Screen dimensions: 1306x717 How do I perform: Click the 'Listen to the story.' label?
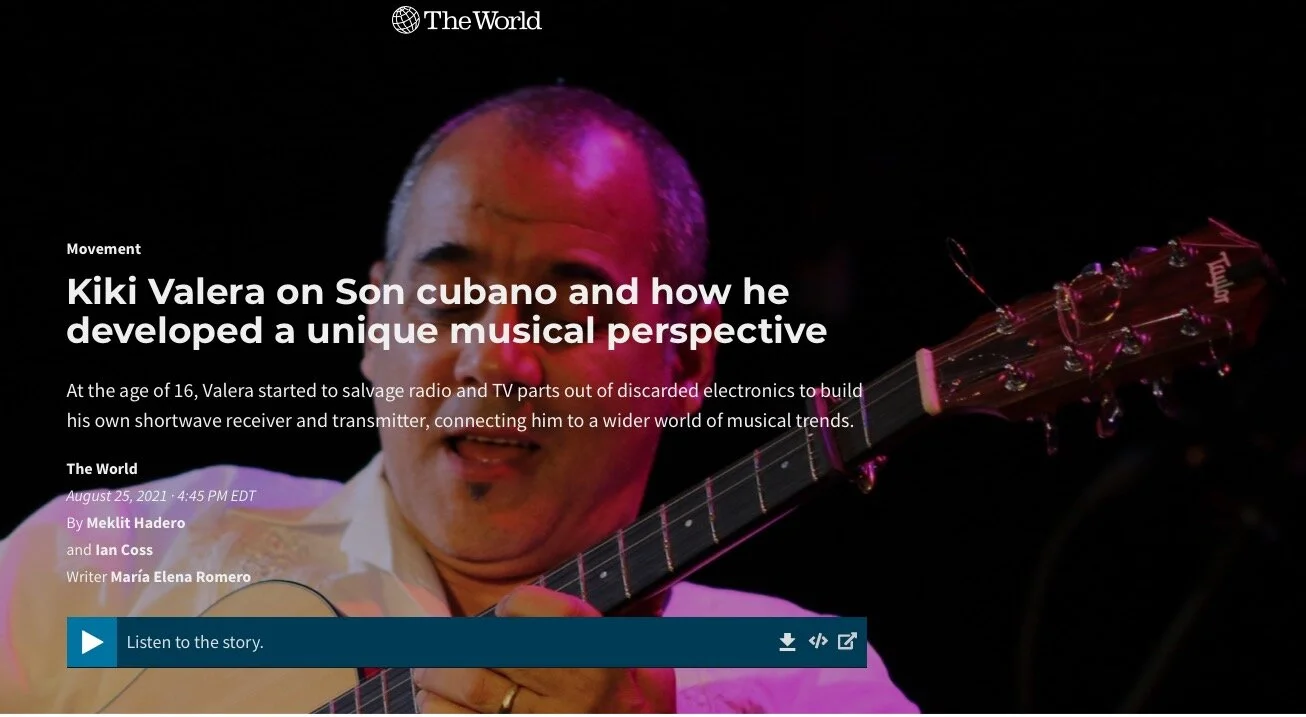pyautogui.click(x=195, y=642)
